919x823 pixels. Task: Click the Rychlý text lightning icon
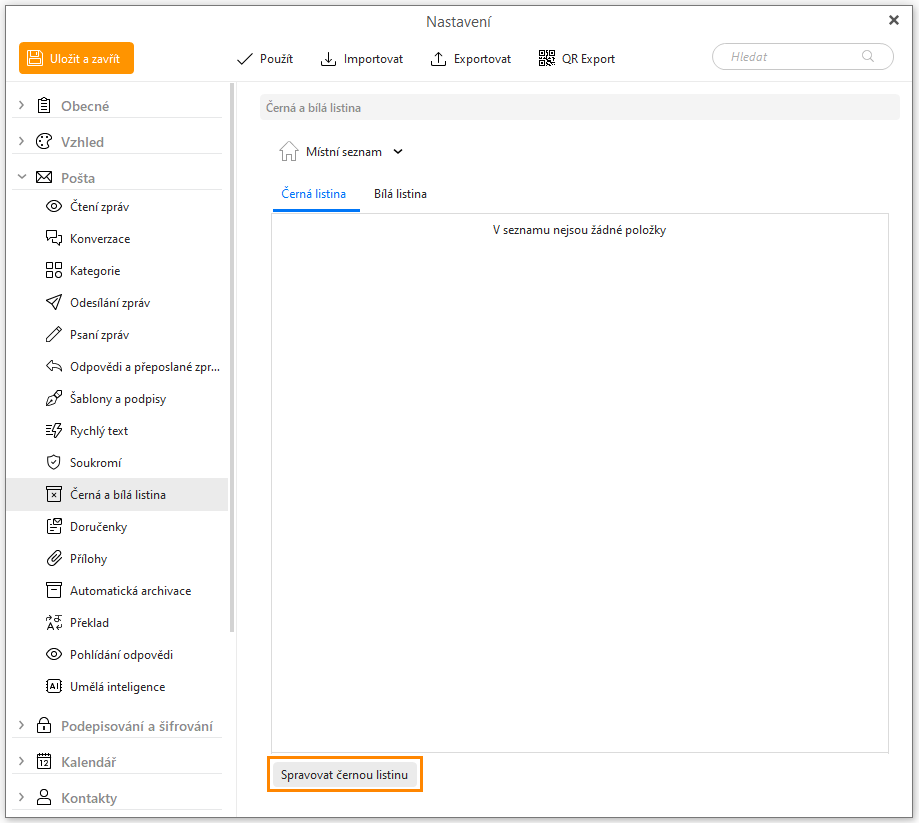54,430
